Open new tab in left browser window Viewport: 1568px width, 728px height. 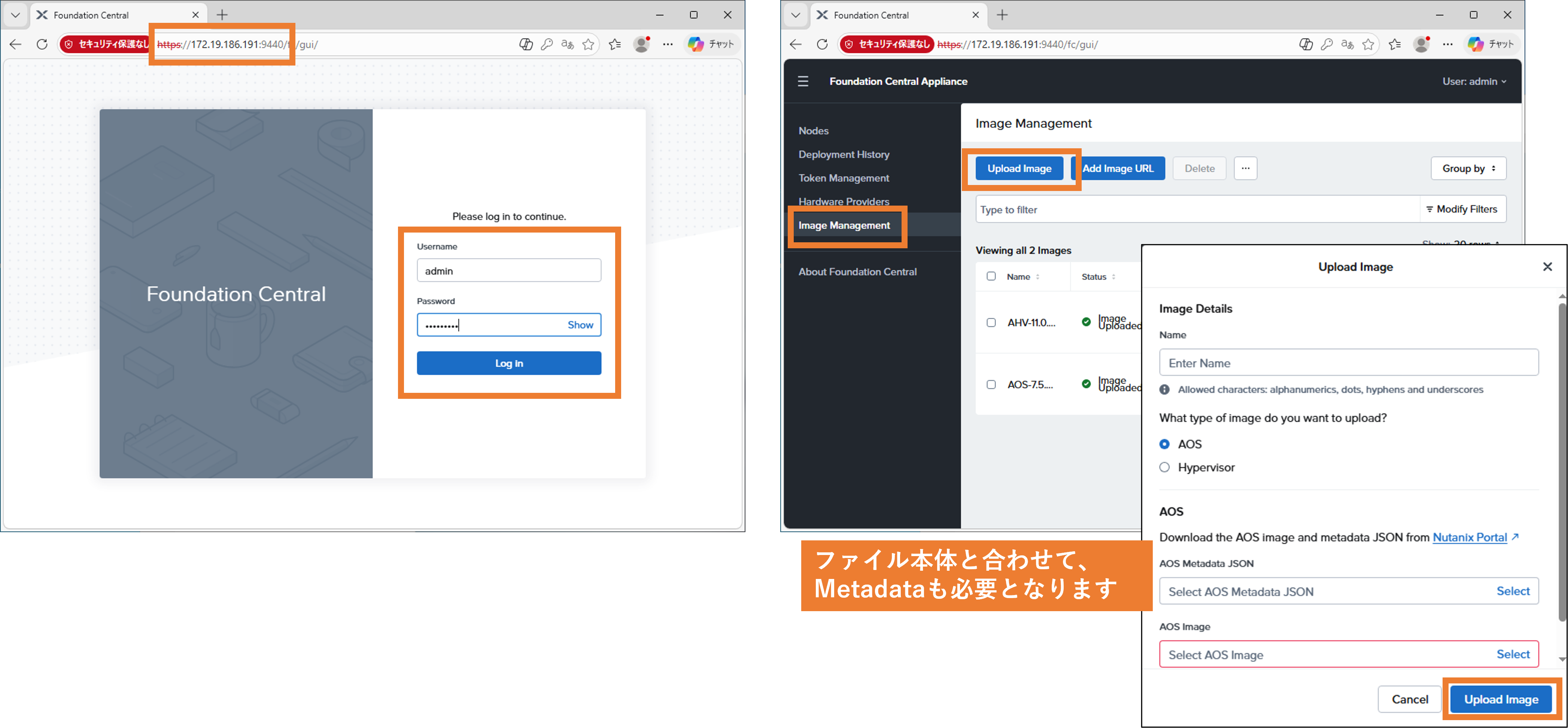tap(222, 15)
